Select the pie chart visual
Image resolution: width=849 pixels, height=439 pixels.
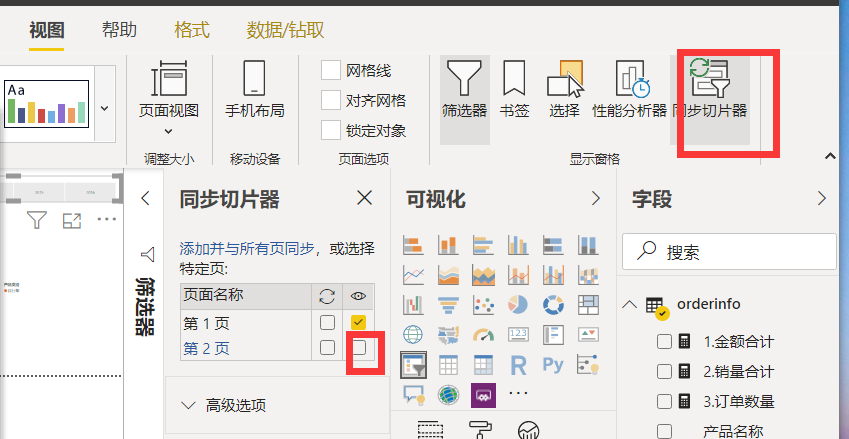click(518, 305)
